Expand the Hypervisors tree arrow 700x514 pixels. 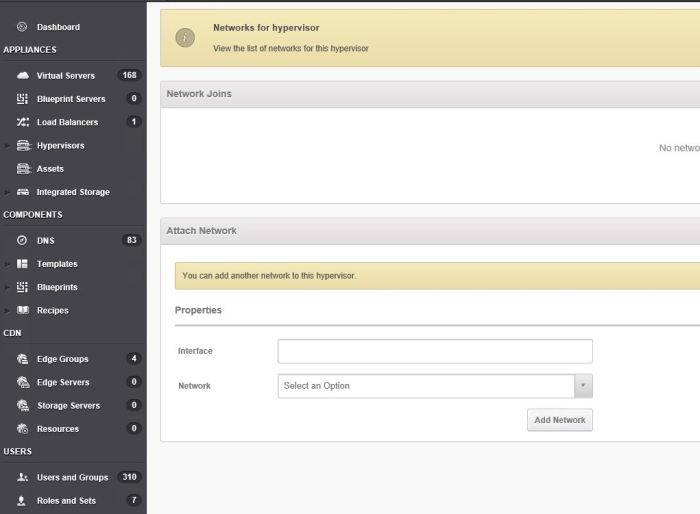pos(7,146)
